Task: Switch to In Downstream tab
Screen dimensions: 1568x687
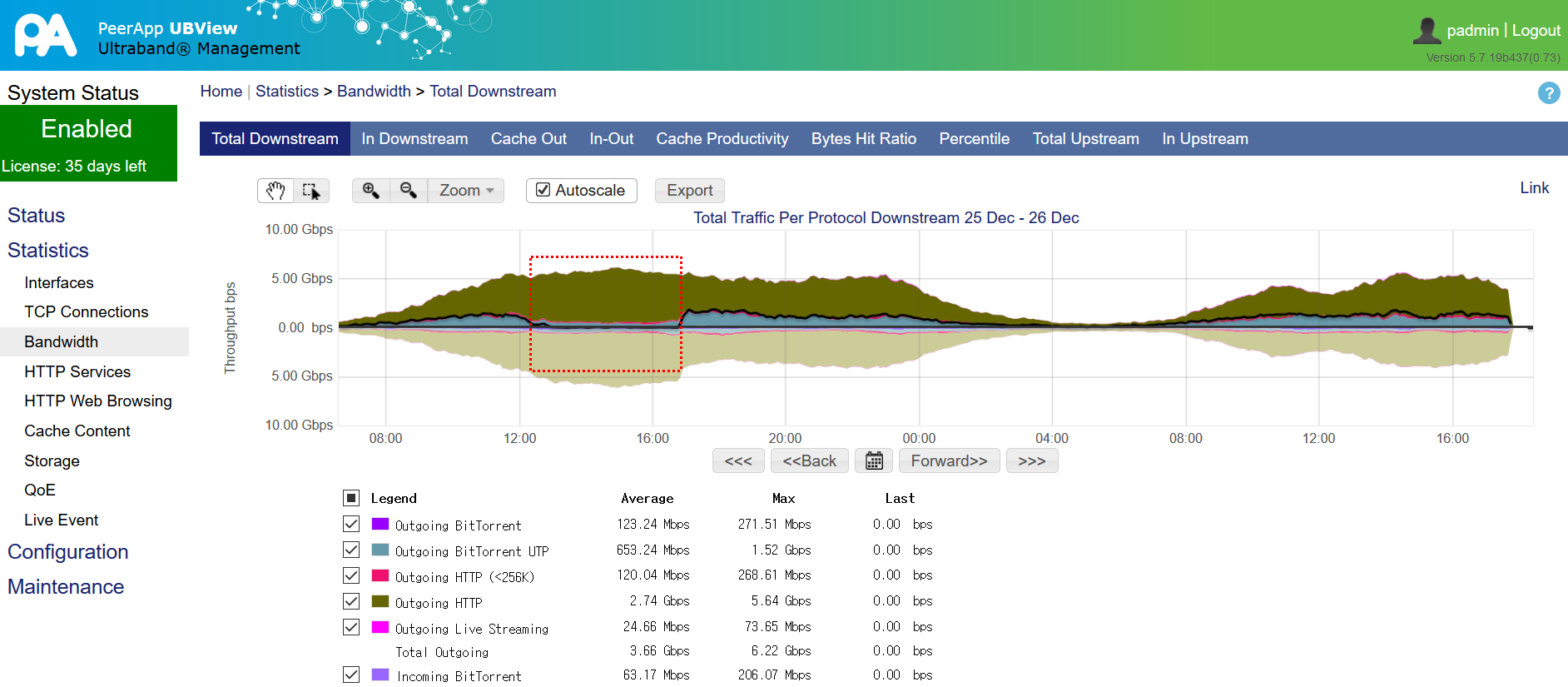Action: (x=414, y=139)
